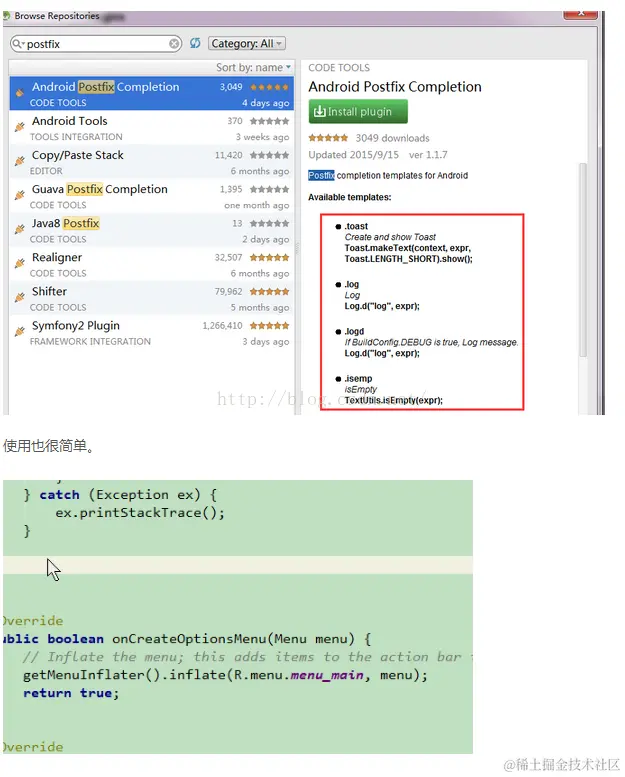Click the description panel vertical scrollbar
Viewport: 625px width, 777px height.
[583, 259]
